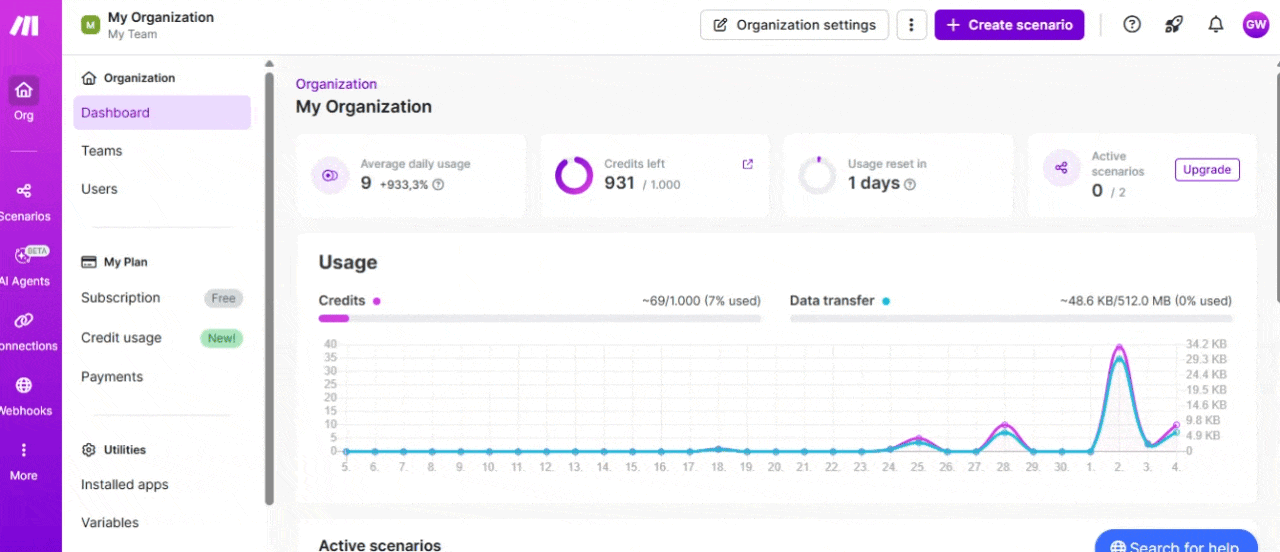Open Credit usage under My Plan

pyautogui.click(x=121, y=338)
